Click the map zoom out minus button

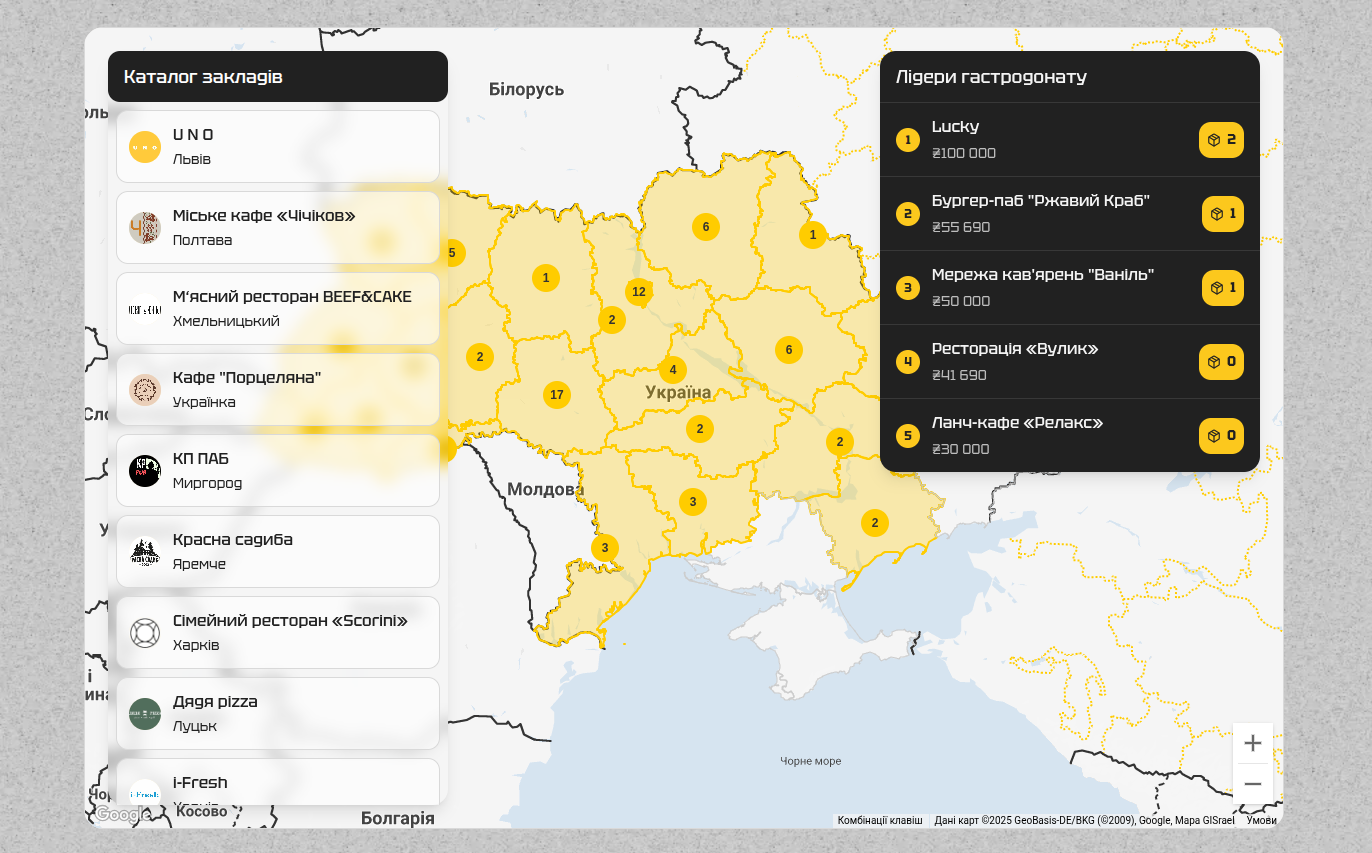click(x=1253, y=784)
